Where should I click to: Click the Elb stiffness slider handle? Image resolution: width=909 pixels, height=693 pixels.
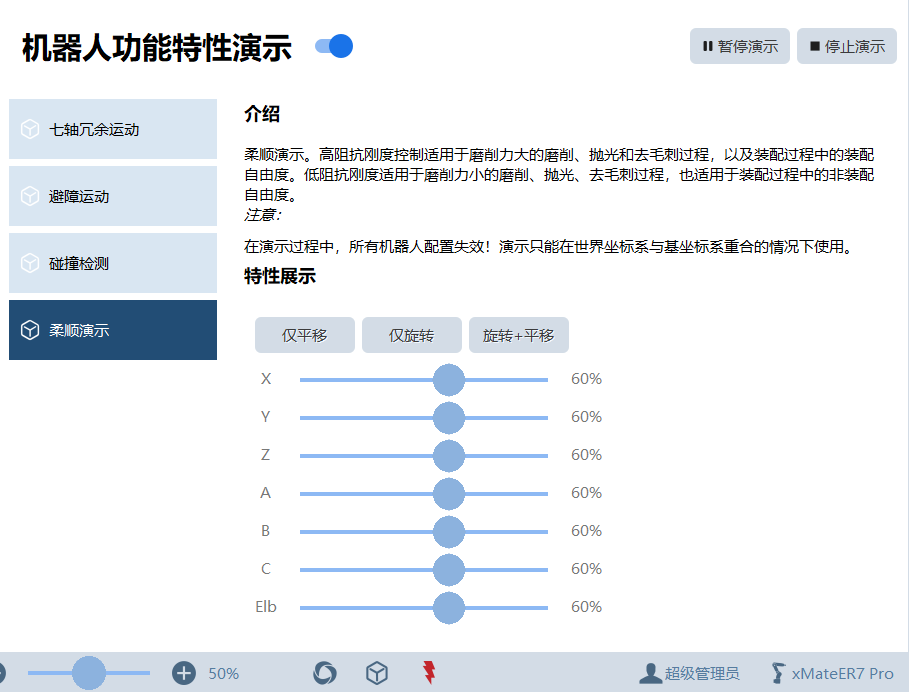coord(449,608)
